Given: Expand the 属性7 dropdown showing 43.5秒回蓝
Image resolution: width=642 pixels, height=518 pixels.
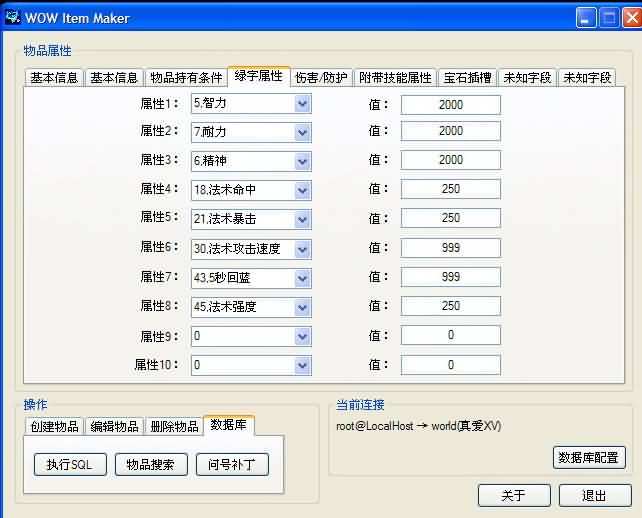Looking at the screenshot, I should click(303, 278).
